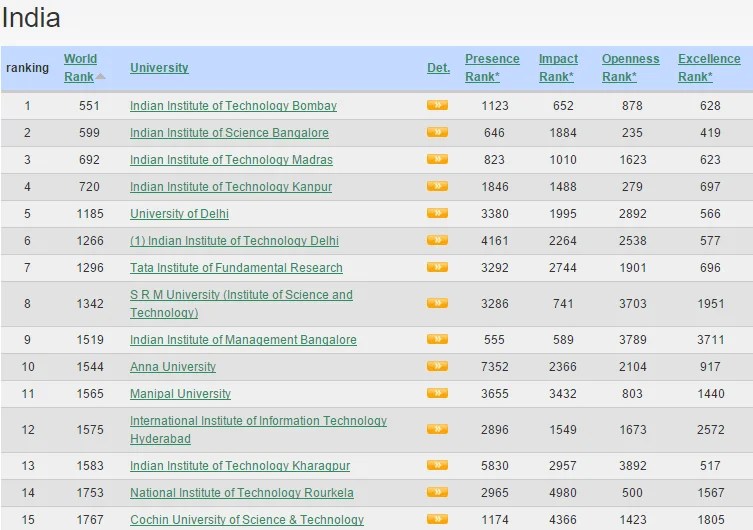Open Anna University link
Screen dimensions: 753x530
(173, 366)
